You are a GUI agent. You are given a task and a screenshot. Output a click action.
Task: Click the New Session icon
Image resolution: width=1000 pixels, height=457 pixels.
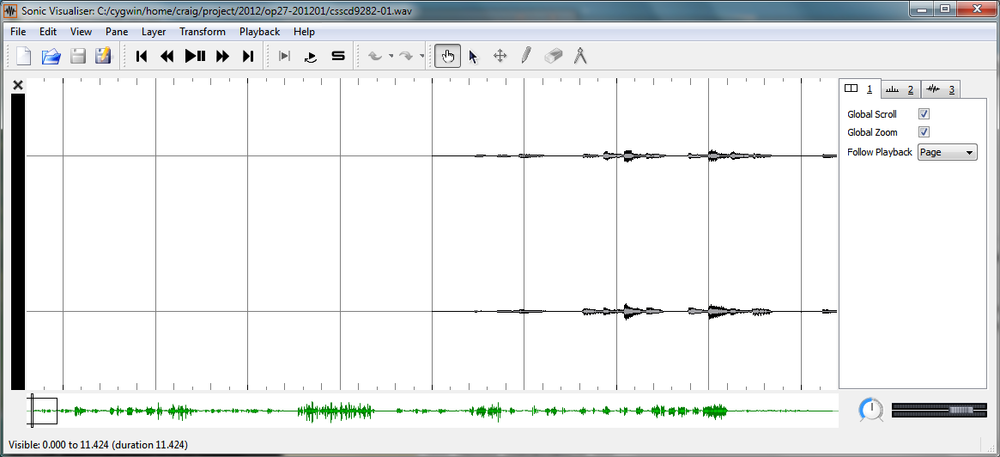[x=24, y=56]
